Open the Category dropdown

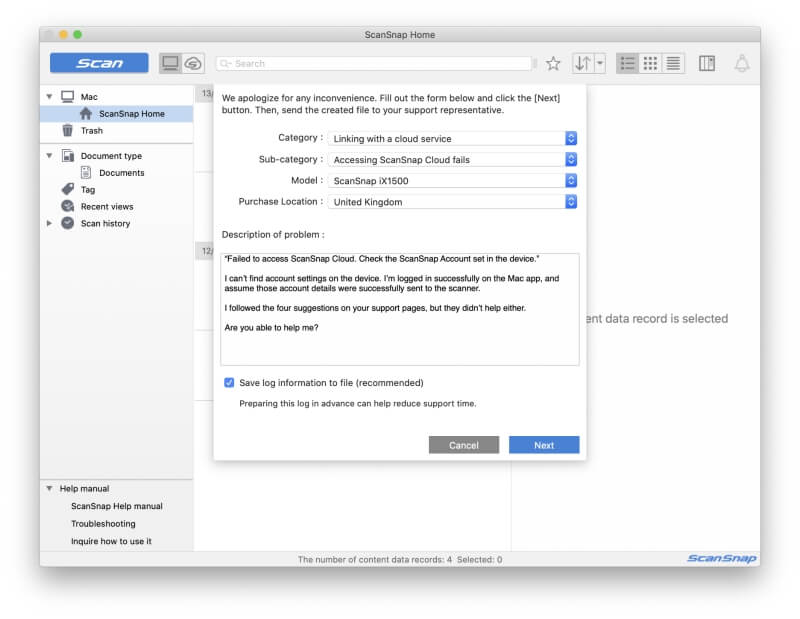click(453, 138)
